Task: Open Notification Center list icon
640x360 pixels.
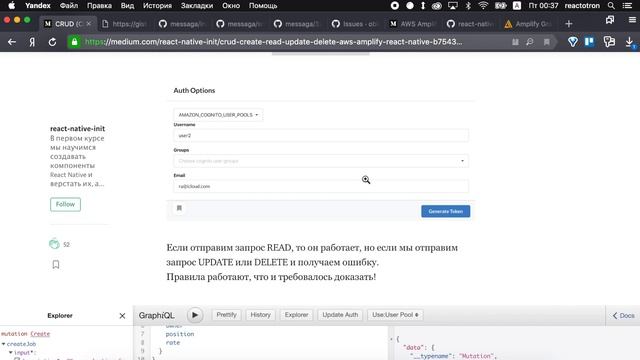Action: click(x=627, y=6)
